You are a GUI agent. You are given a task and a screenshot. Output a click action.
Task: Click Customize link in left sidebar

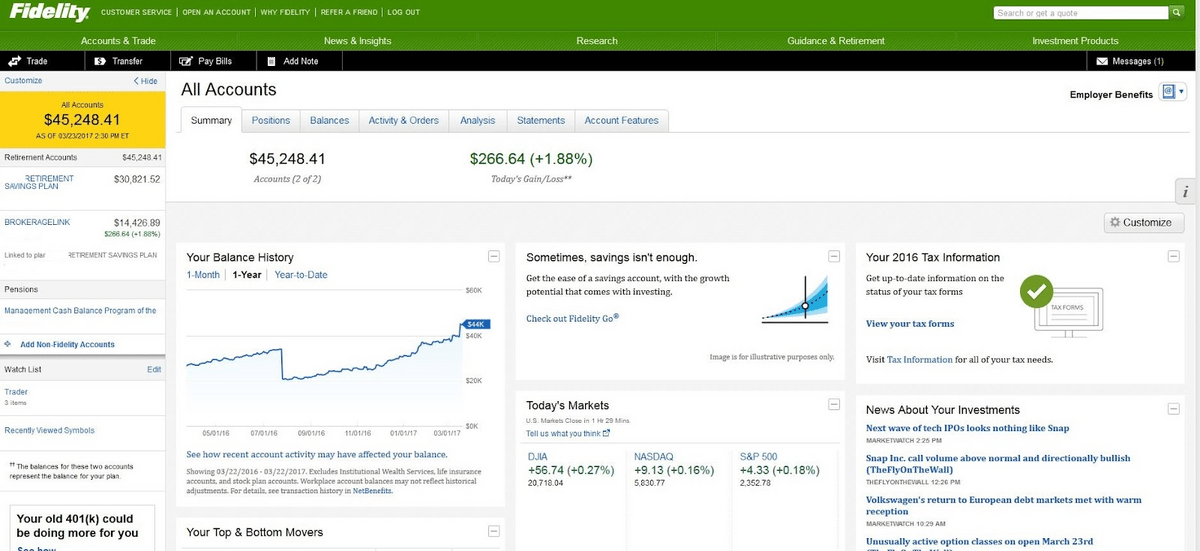click(x=23, y=80)
